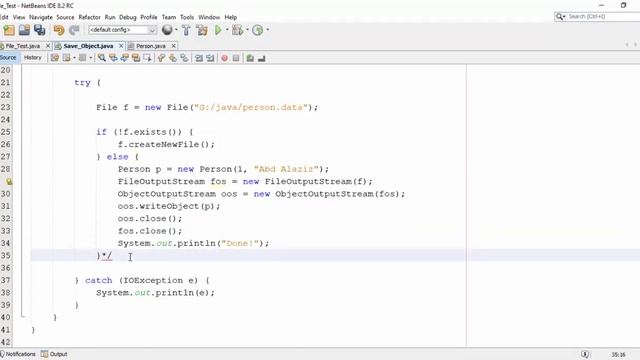This screenshot has width=640, height=360.
Task: Toggle Highlight Search in editor toolbar
Action: [136, 58]
